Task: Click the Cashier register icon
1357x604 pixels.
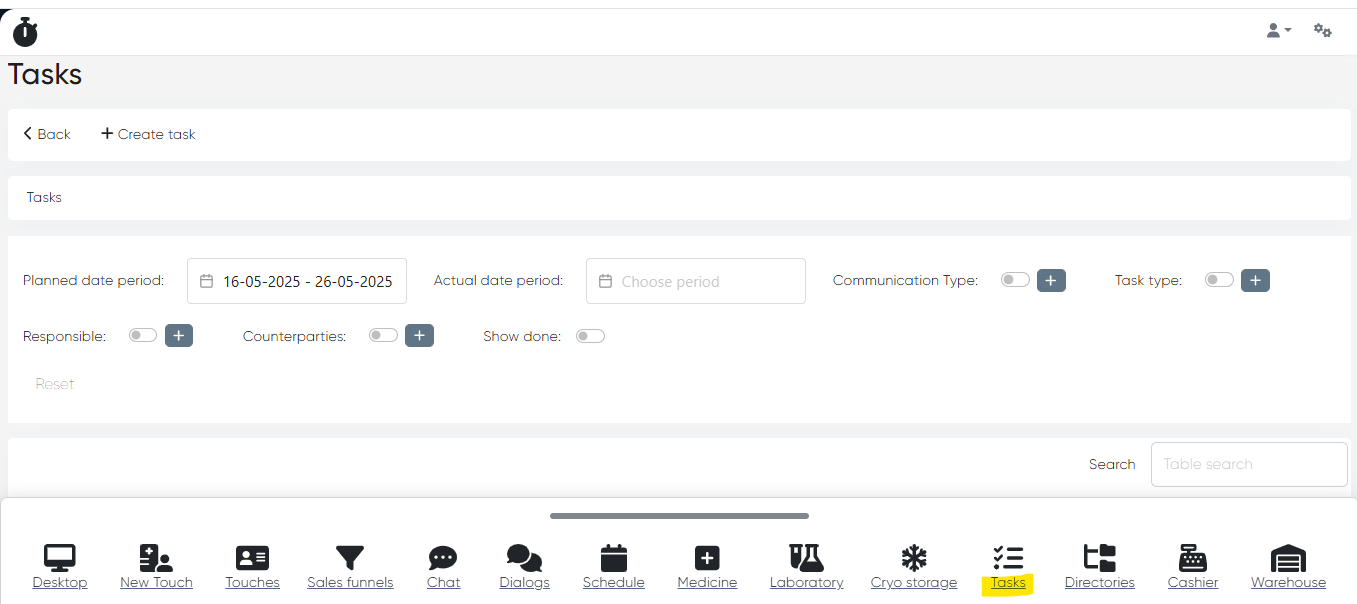Action: click(1193, 558)
